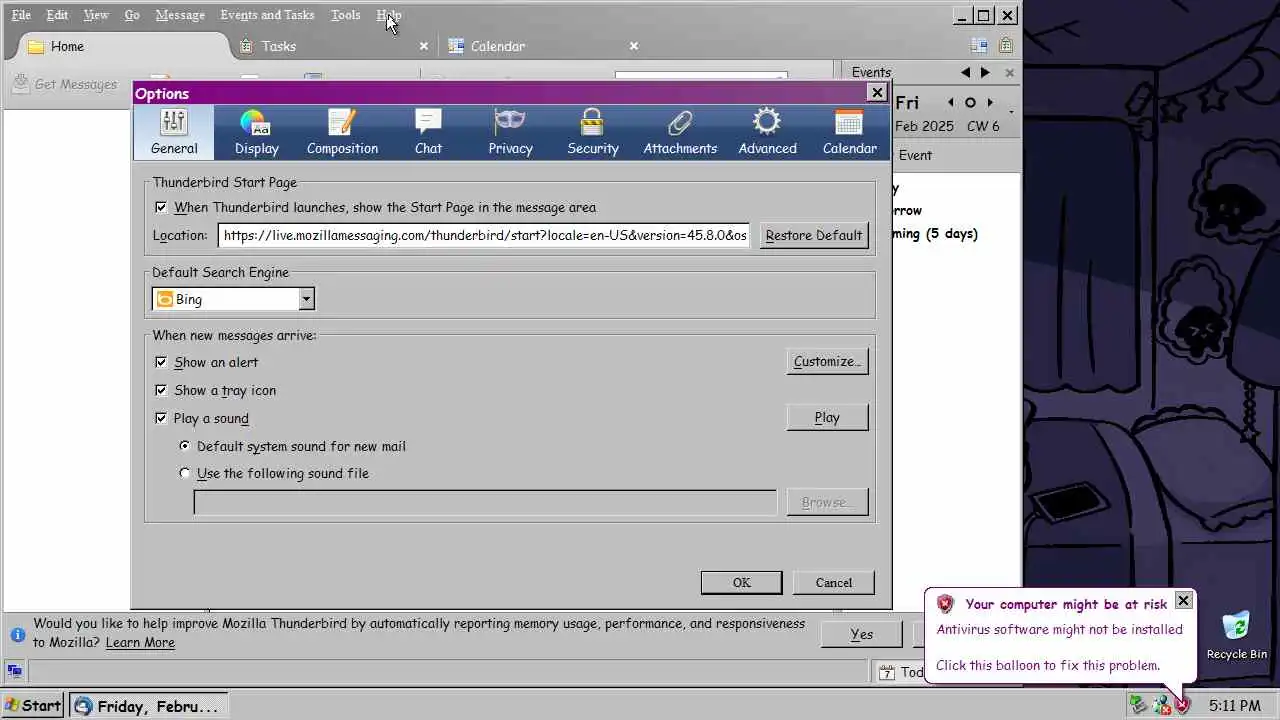Click the Get Messages toolbar button

coord(66,84)
